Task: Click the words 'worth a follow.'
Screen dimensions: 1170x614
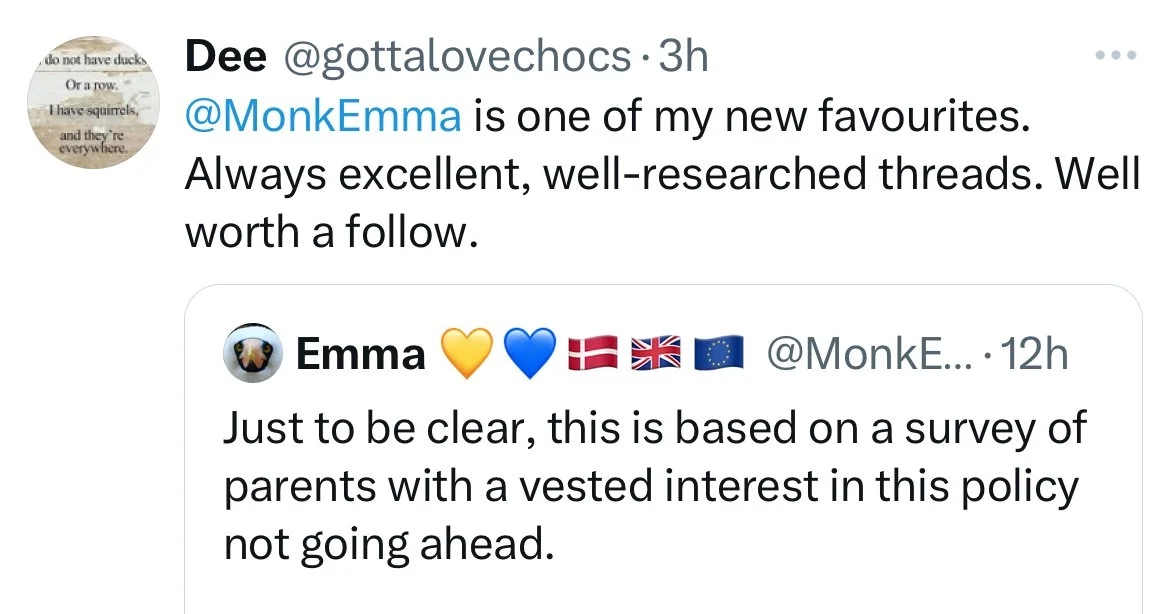Action: click(327, 232)
